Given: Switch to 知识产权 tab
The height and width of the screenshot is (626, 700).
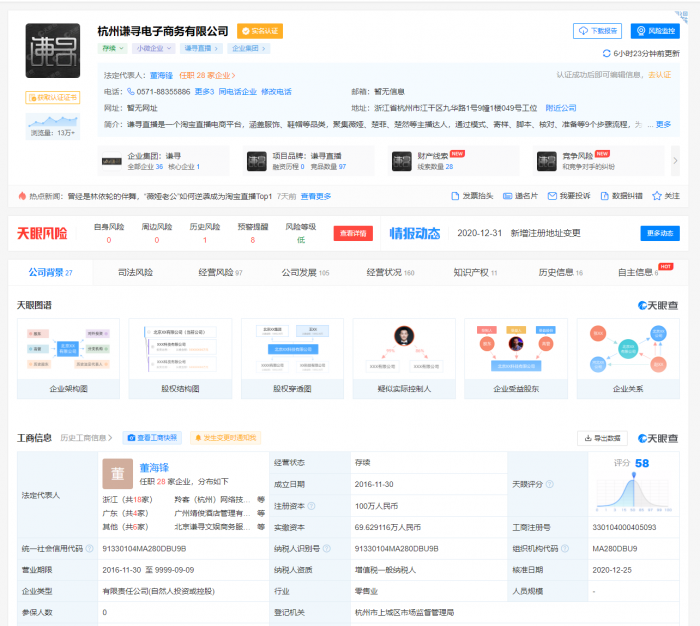Looking at the screenshot, I should (475, 272).
